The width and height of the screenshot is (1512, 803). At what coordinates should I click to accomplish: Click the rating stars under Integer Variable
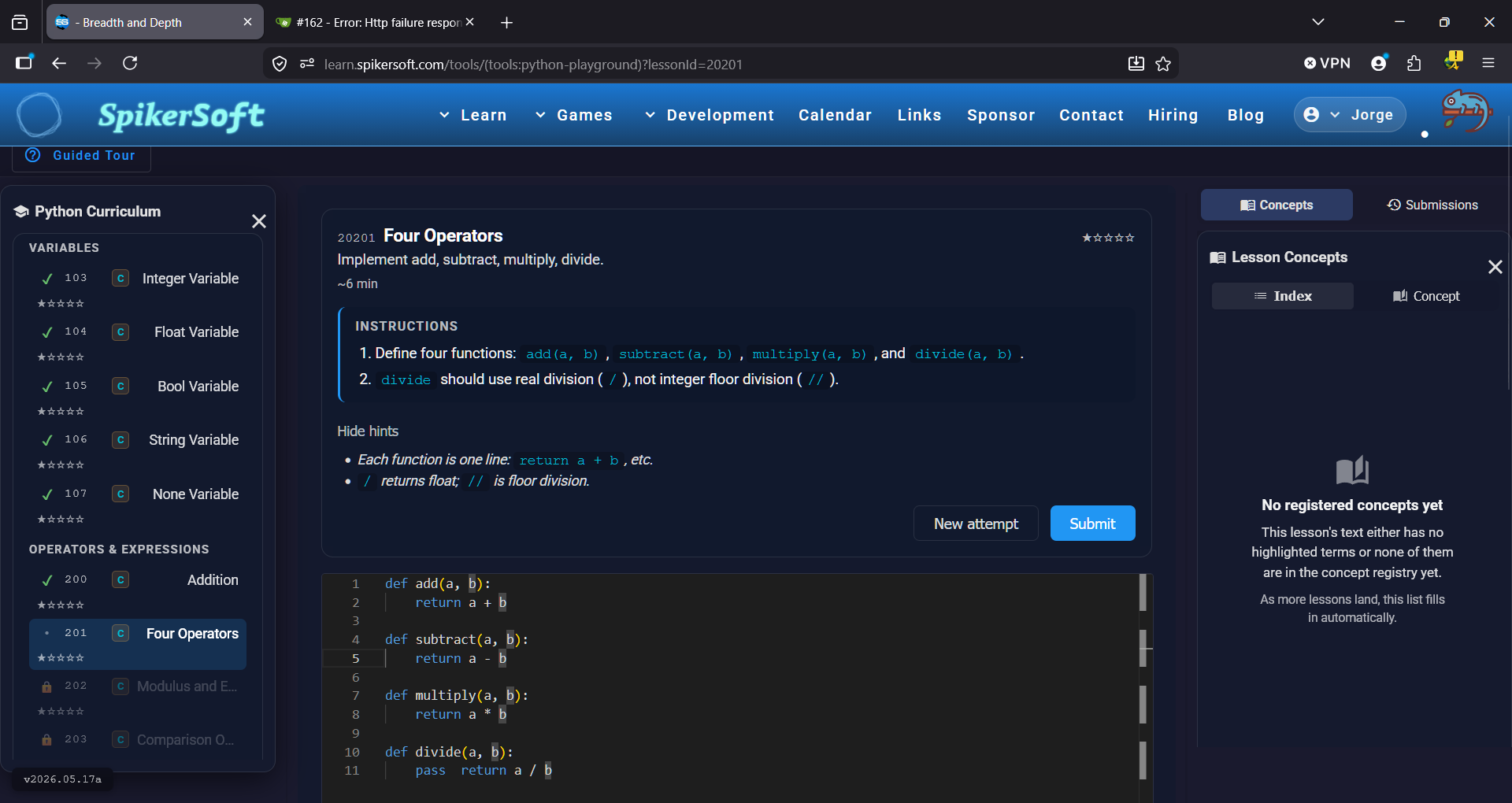pyautogui.click(x=61, y=304)
